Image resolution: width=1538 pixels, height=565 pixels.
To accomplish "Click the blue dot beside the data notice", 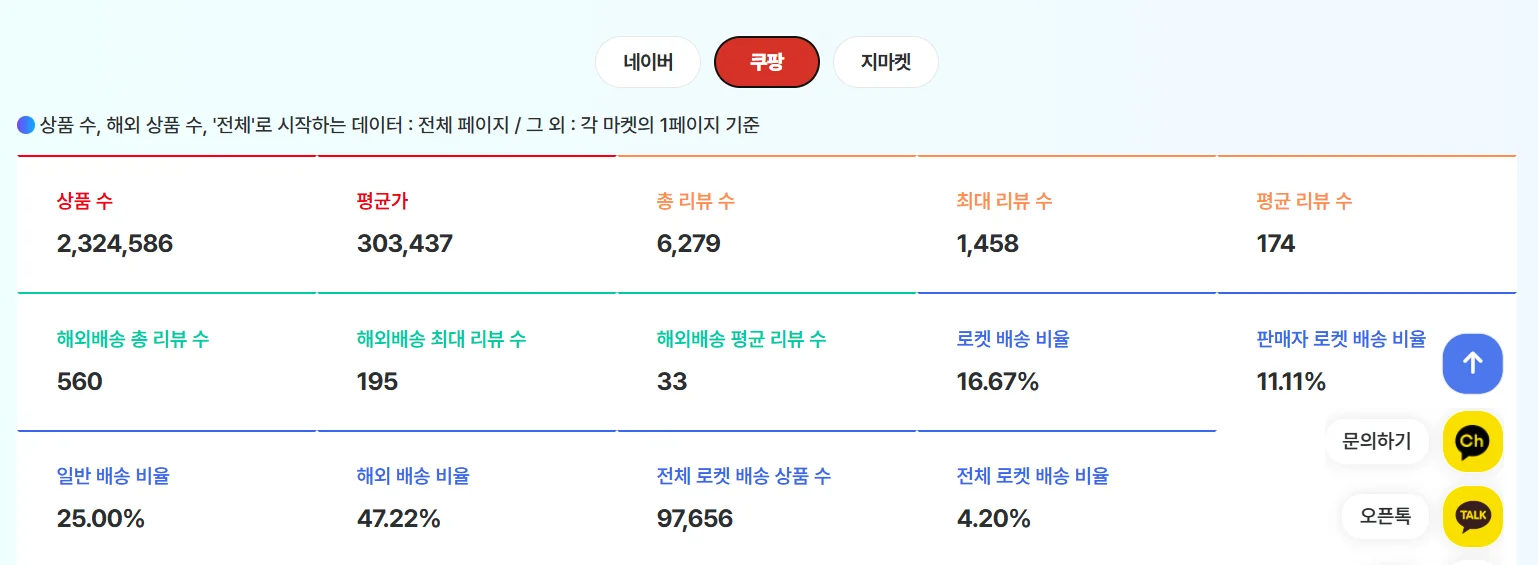I will [x=26, y=125].
